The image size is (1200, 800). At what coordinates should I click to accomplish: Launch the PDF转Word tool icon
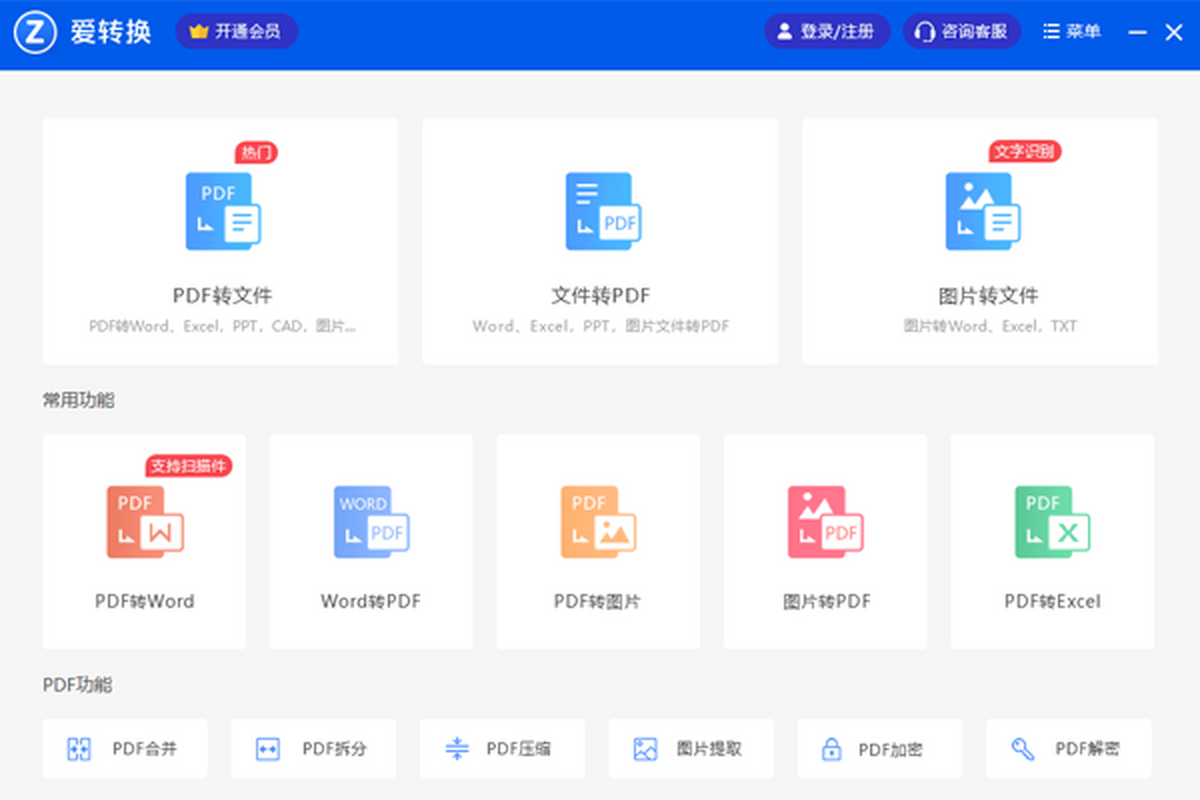[x=145, y=522]
